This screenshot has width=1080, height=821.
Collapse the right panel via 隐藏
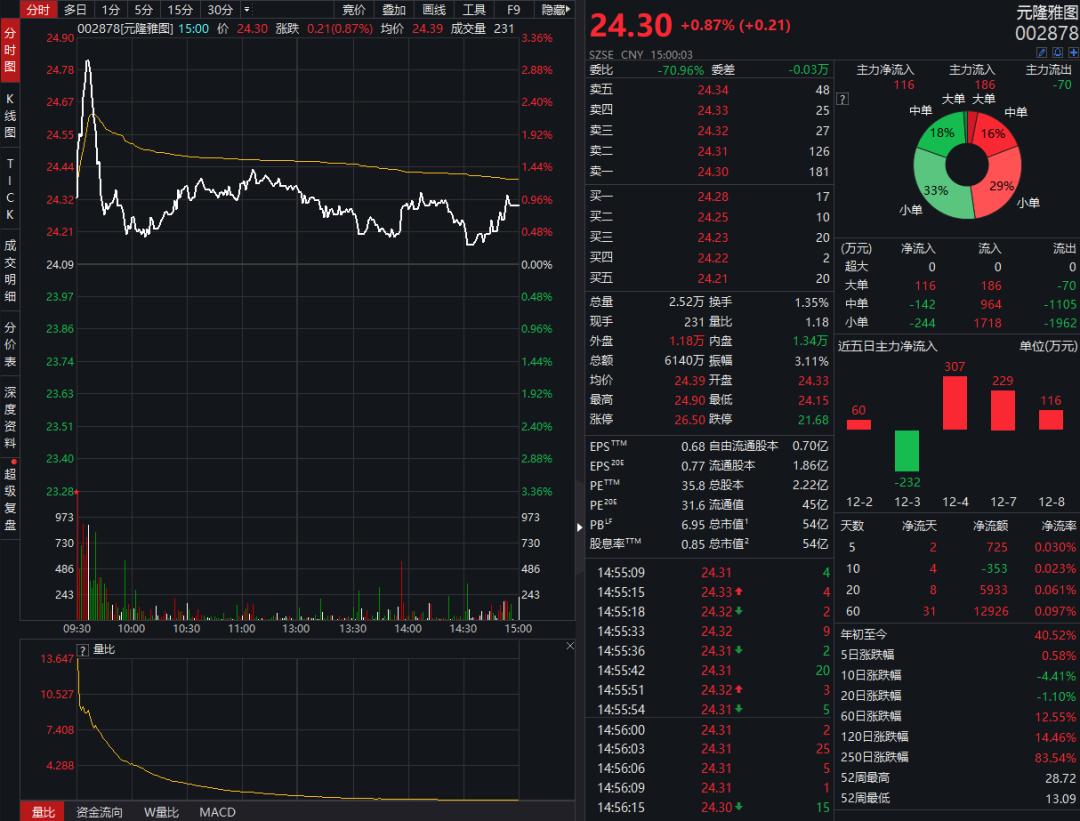[x=555, y=10]
